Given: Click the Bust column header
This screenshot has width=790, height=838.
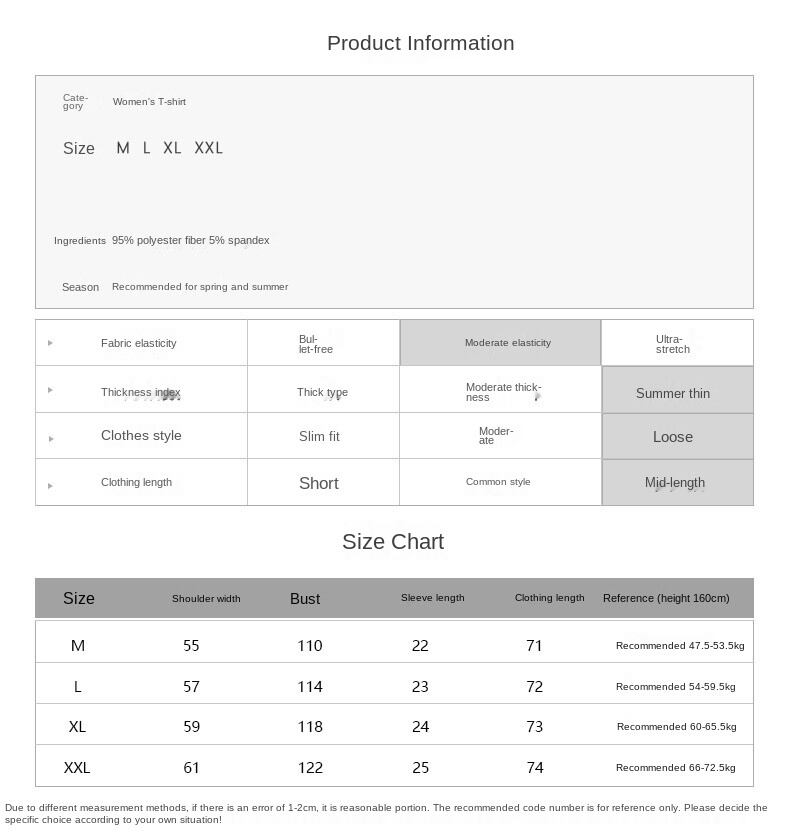Looking at the screenshot, I should pos(305,599).
